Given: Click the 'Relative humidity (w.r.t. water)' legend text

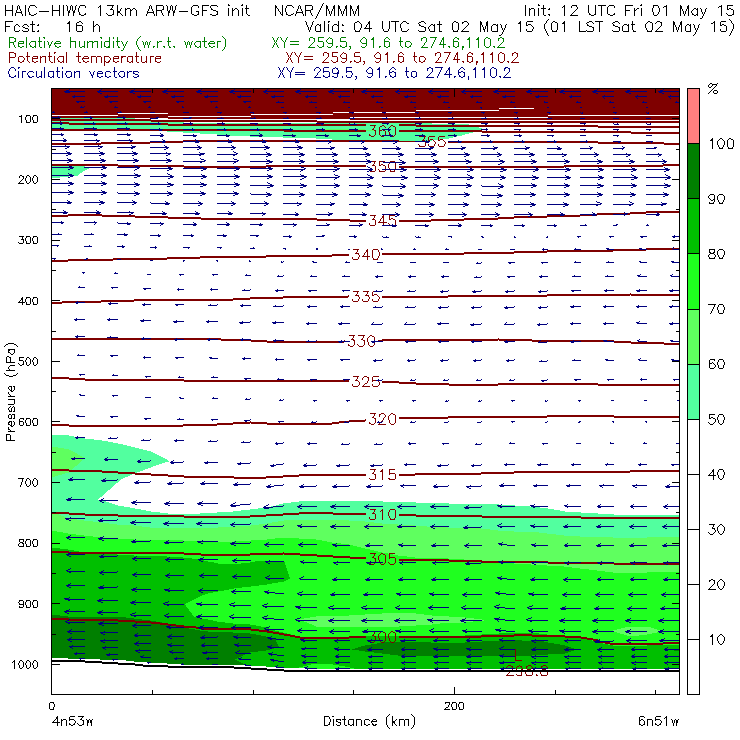Looking at the screenshot, I should point(118,43).
